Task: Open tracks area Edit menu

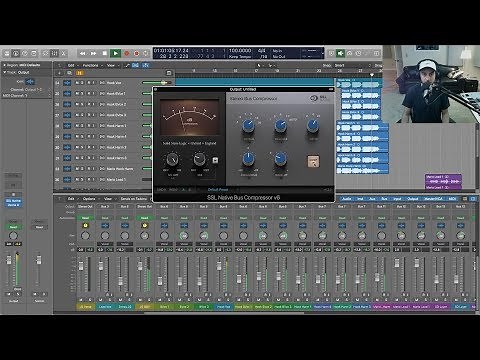Action: click(x=71, y=66)
